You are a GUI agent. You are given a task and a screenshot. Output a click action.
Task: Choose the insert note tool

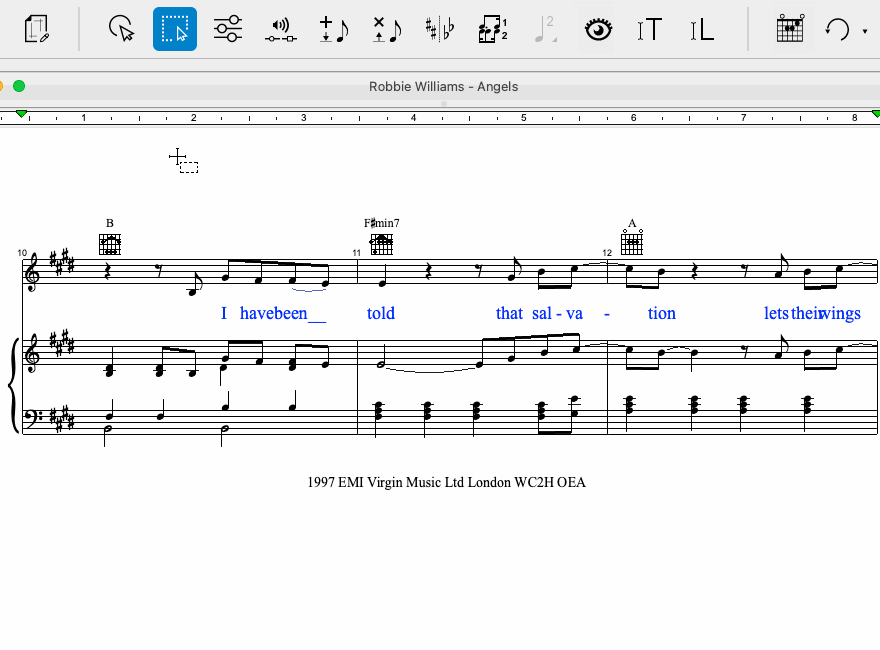[332, 29]
